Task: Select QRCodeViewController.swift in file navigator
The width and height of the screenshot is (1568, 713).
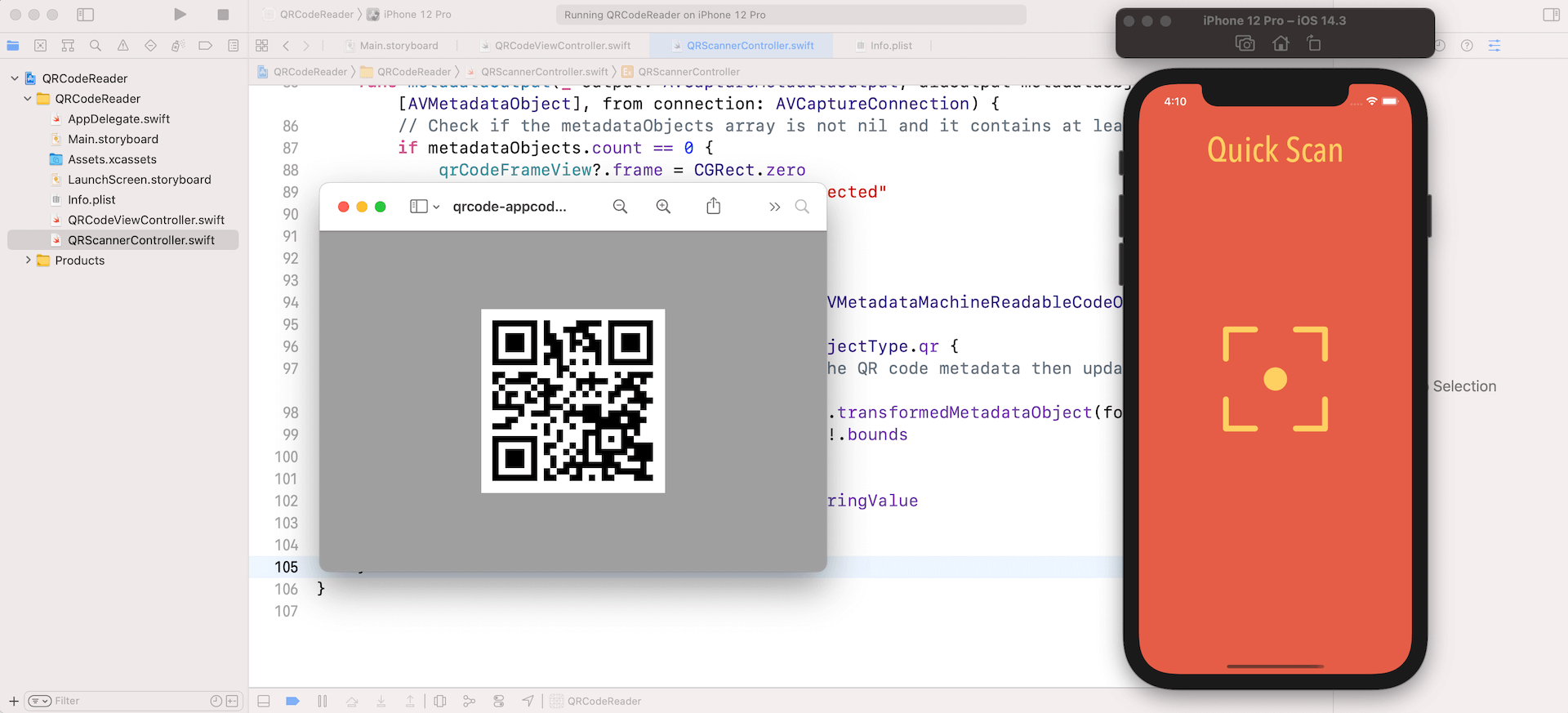Action: pyautogui.click(x=146, y=220)
